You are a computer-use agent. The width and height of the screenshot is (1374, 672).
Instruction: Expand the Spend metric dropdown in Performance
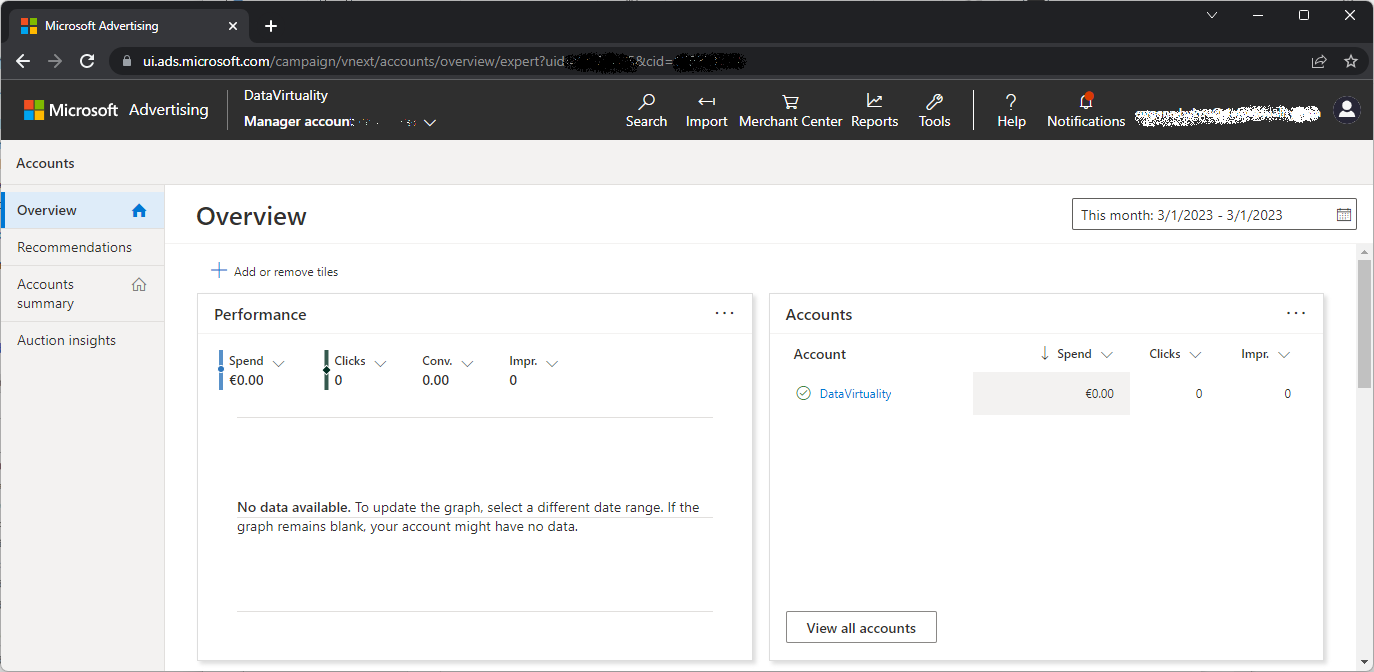click(x=279, y=363)
